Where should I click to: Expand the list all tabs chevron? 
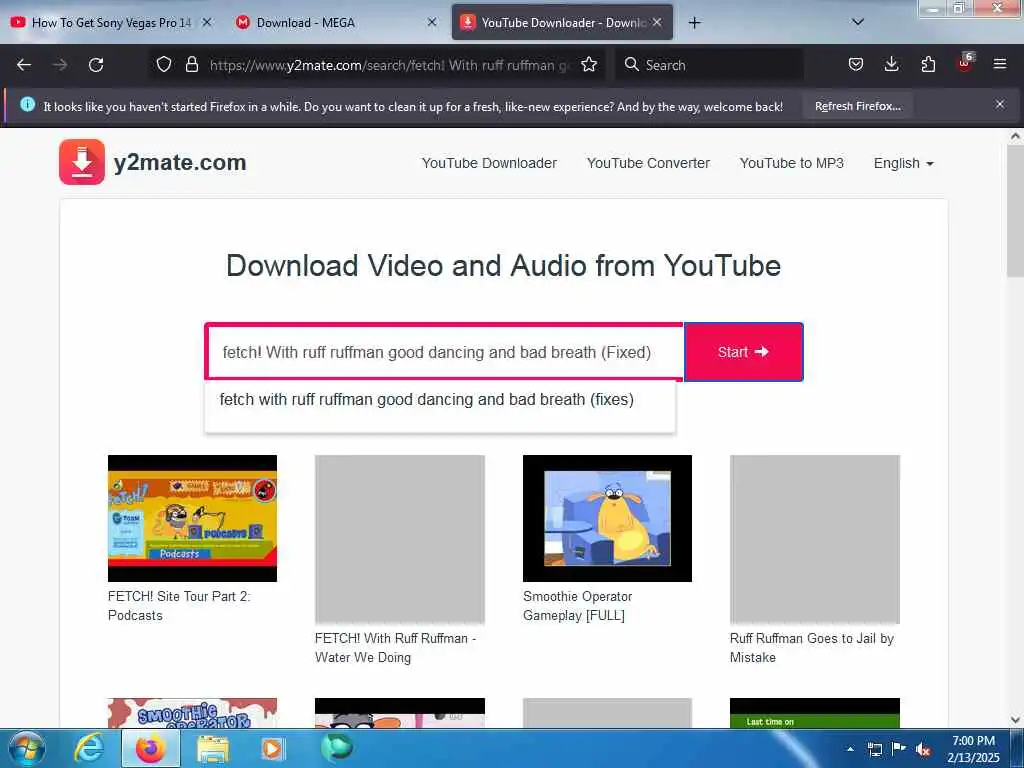(858, 22)
